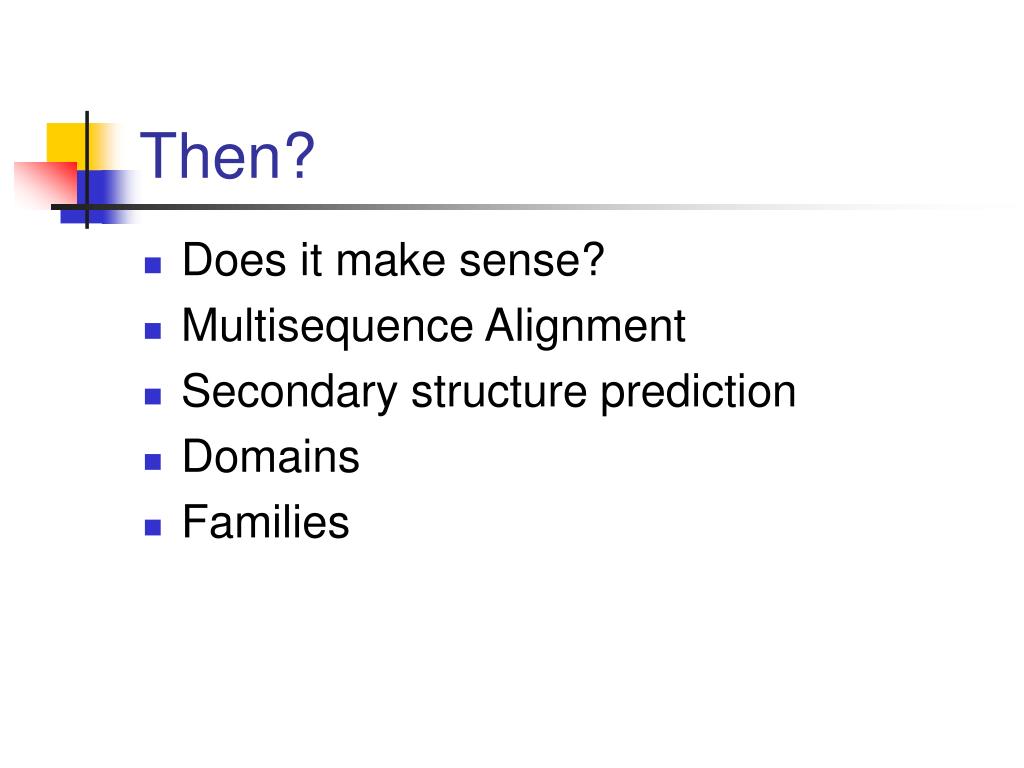
Task: Click the yellow square in the title graphic
Action: pyautogui.click(x=67, y=143)
